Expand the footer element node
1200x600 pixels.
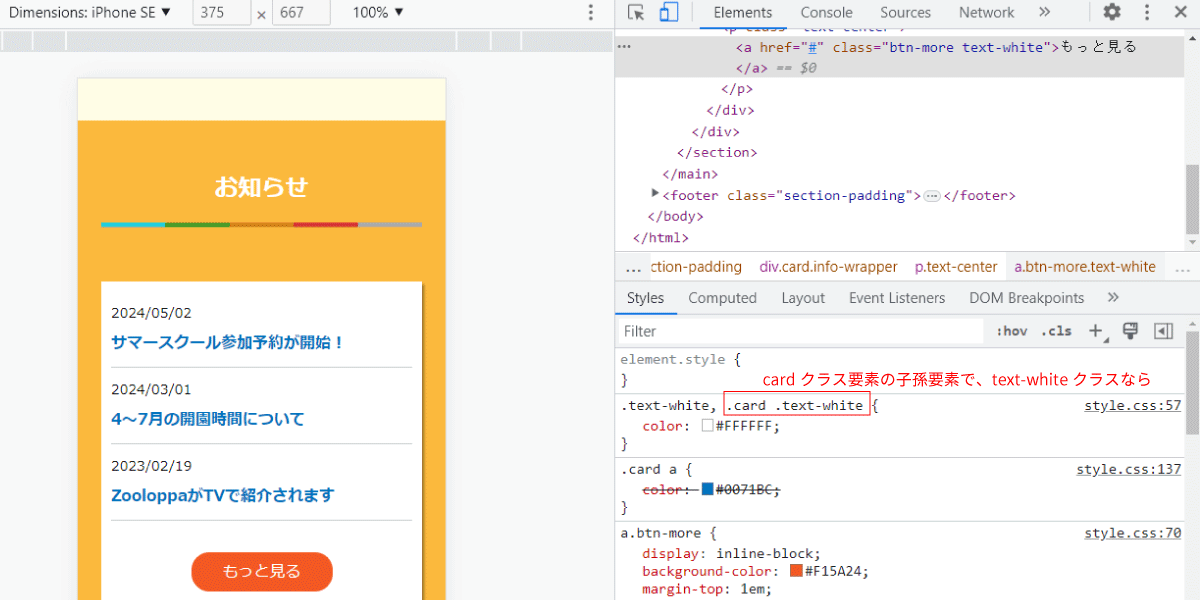click(x=655, y=193)
